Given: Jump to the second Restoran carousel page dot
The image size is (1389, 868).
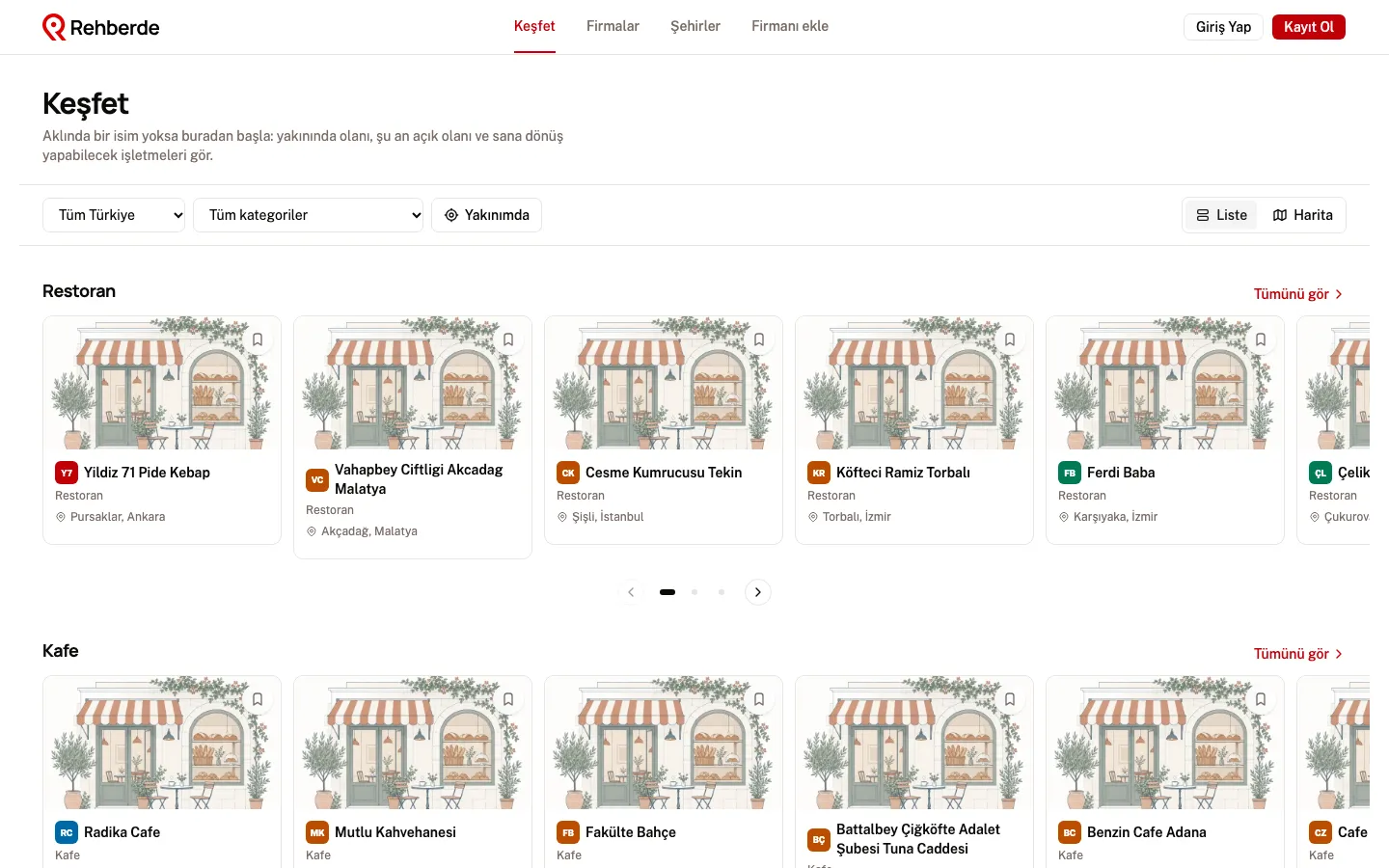Looking at the screenshot, I should pos(694,592).
